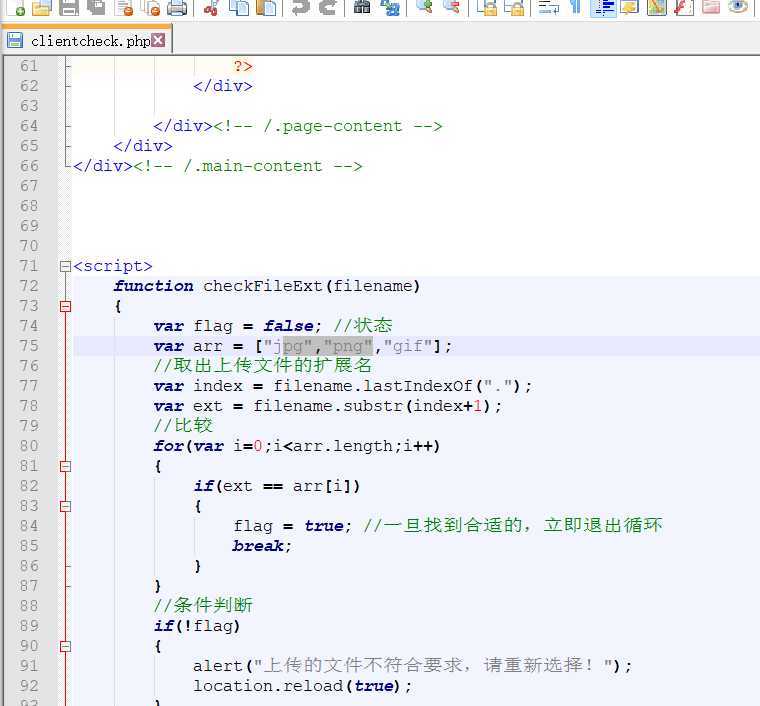Click the comment '//取出上传文件的扩展名' on line 76
Image resolution: width=760 pixels, height=706 pixels.
pos(263,366)
